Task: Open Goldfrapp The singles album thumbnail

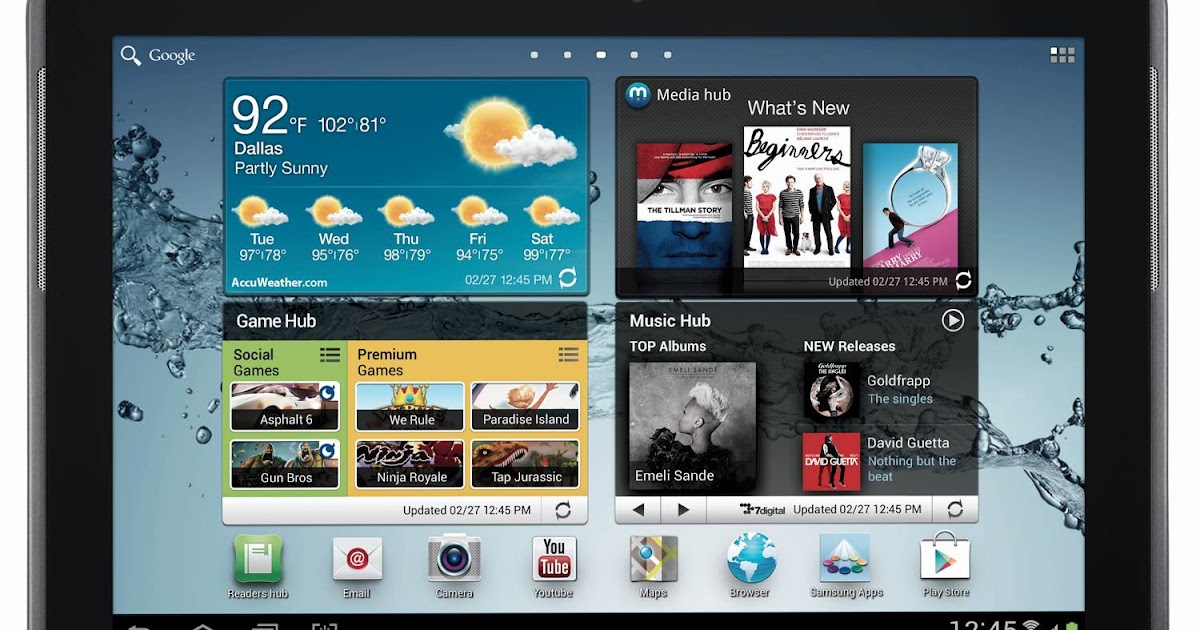Action: point(831,390)
